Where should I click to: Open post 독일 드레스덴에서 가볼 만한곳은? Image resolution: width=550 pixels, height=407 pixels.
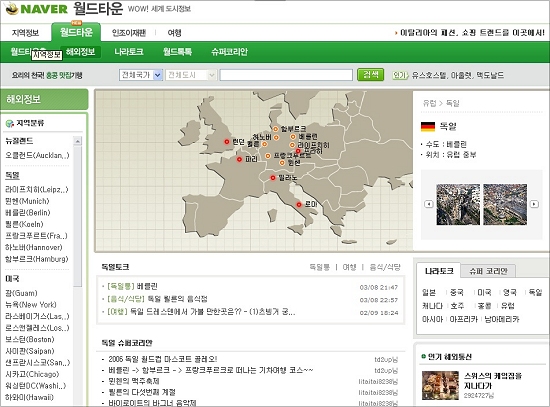tap(213, 312)
